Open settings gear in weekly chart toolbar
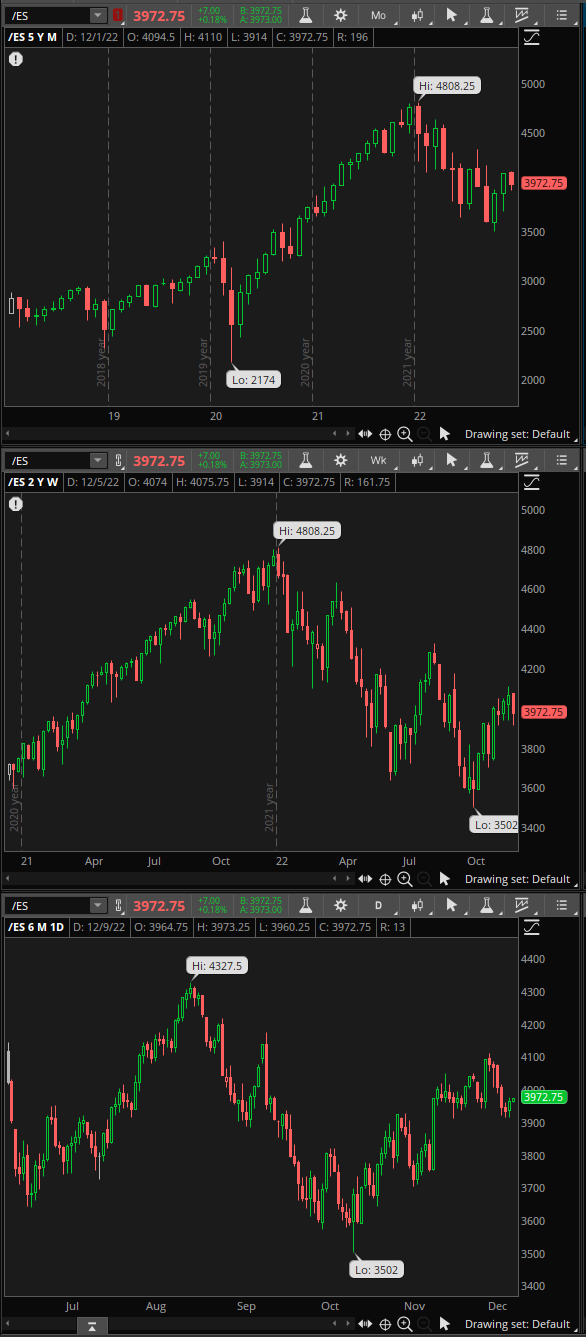 point(341,460)
